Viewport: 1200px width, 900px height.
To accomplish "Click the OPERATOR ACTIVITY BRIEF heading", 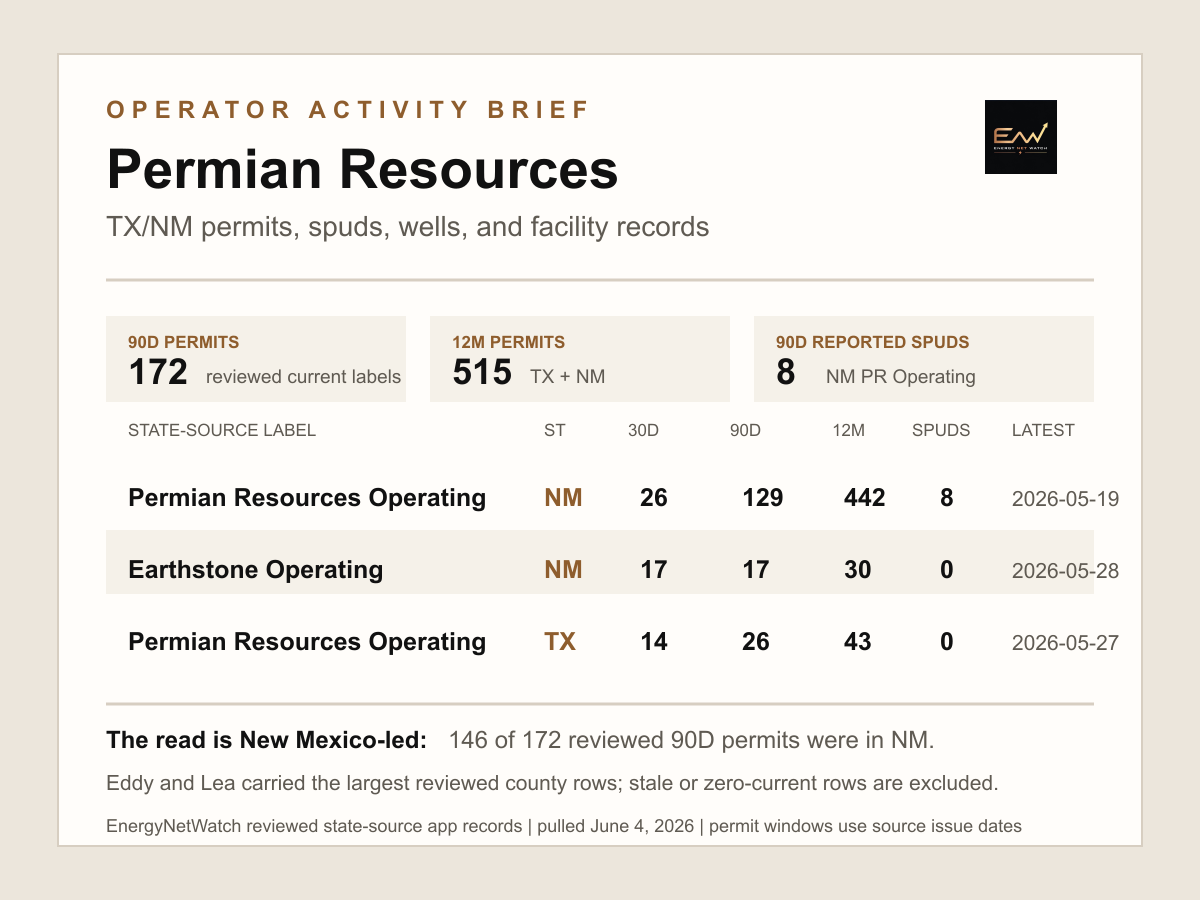I will pos(349,110).
